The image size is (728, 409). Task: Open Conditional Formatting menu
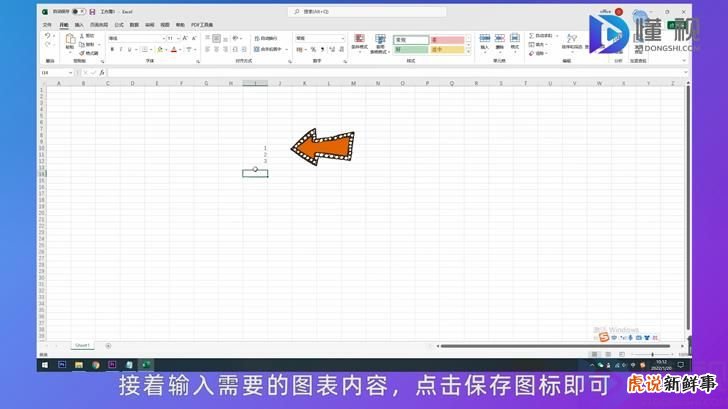359,43
